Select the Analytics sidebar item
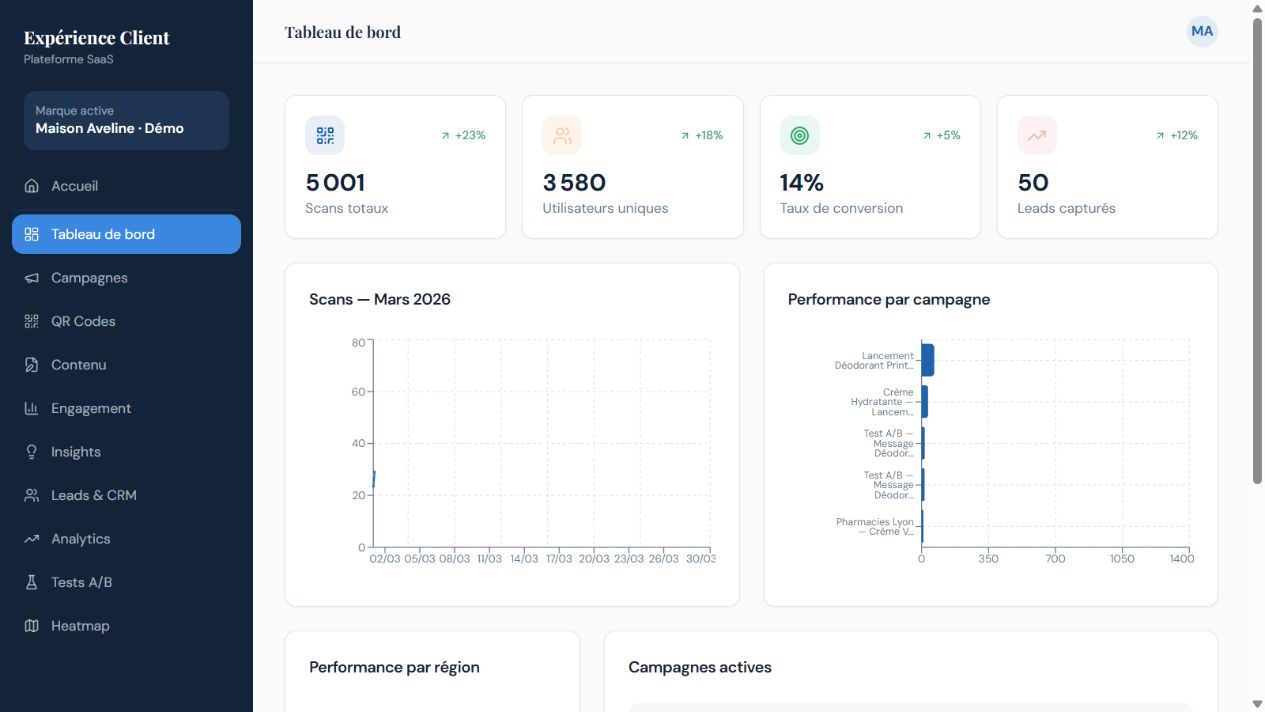The height and width of the screenshot is (712, 1265). [126, 539]
